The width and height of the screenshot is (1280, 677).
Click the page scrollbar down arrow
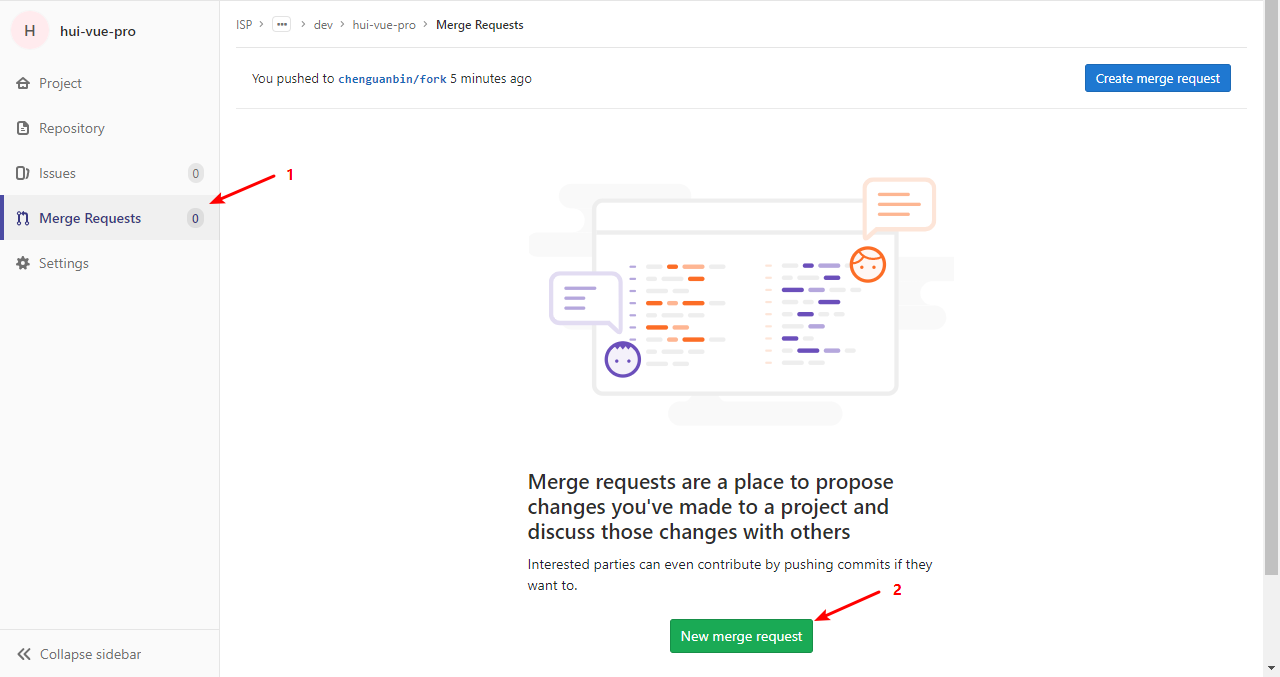click(x=1271, y=668)
